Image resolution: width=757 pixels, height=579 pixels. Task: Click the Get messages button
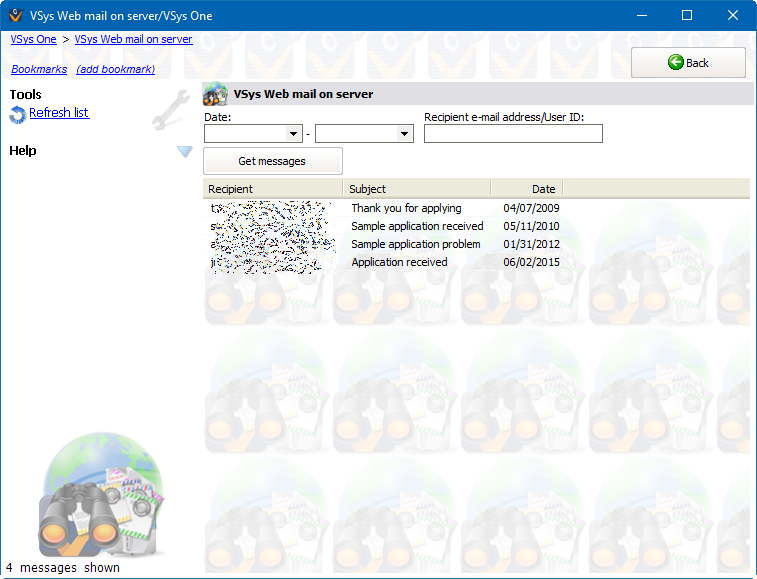tap(272, 161)
